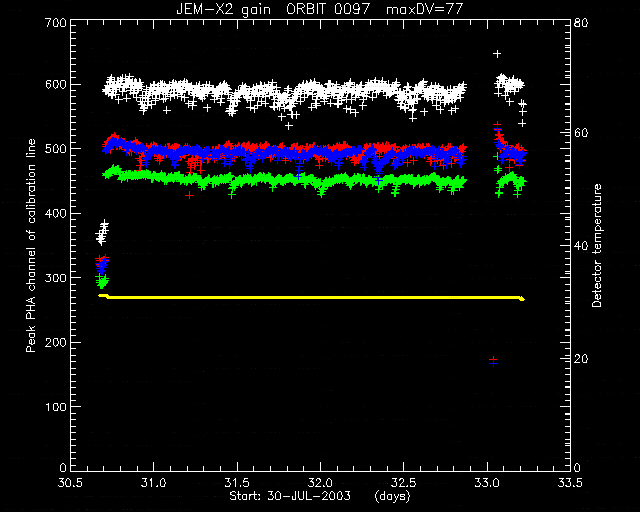The height and width of the screenshot is (512, 640).
Task: Click the 40 tick label on right axis
Action: 581,246
